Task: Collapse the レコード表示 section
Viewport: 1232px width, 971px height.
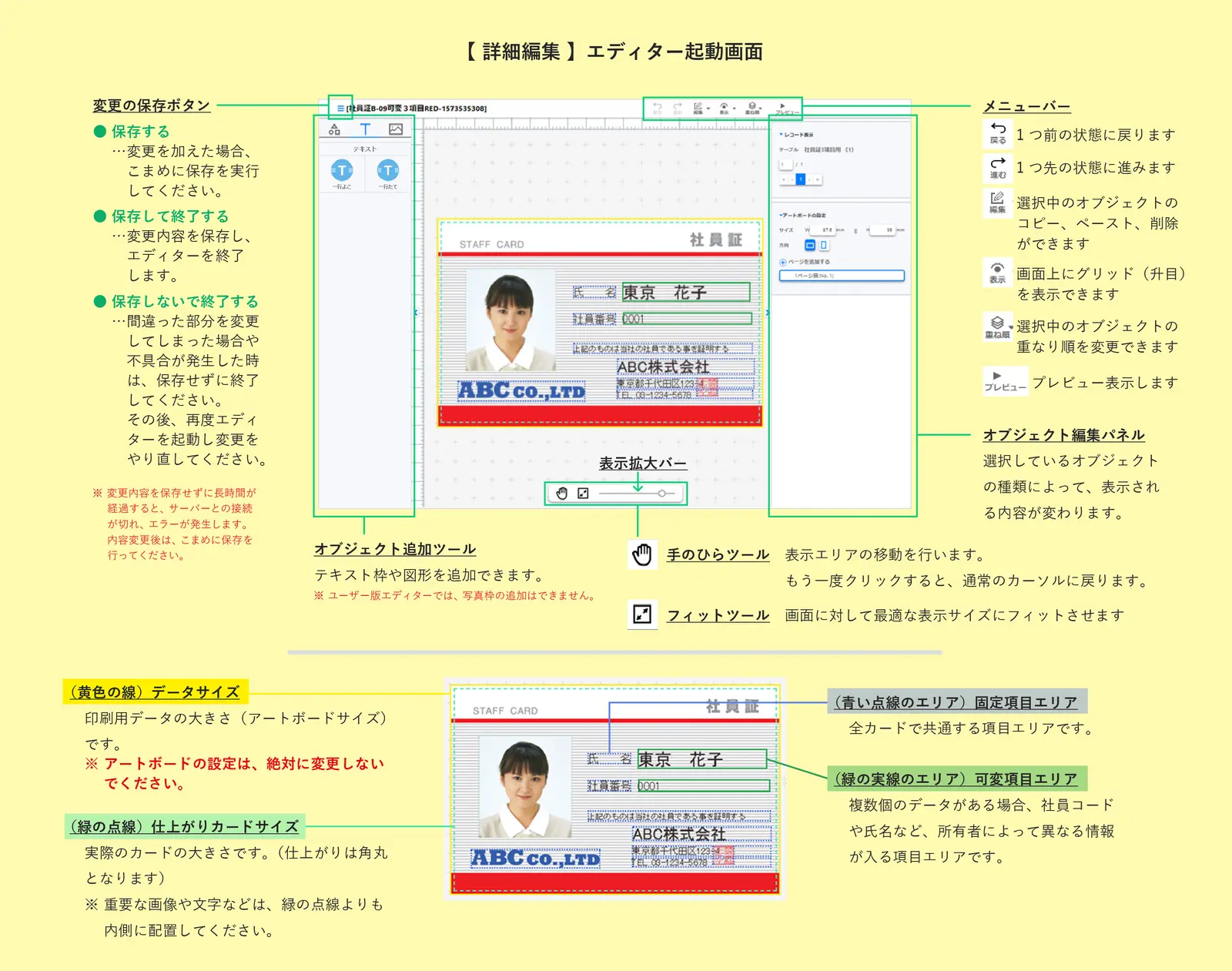Action: coord(781,135)
